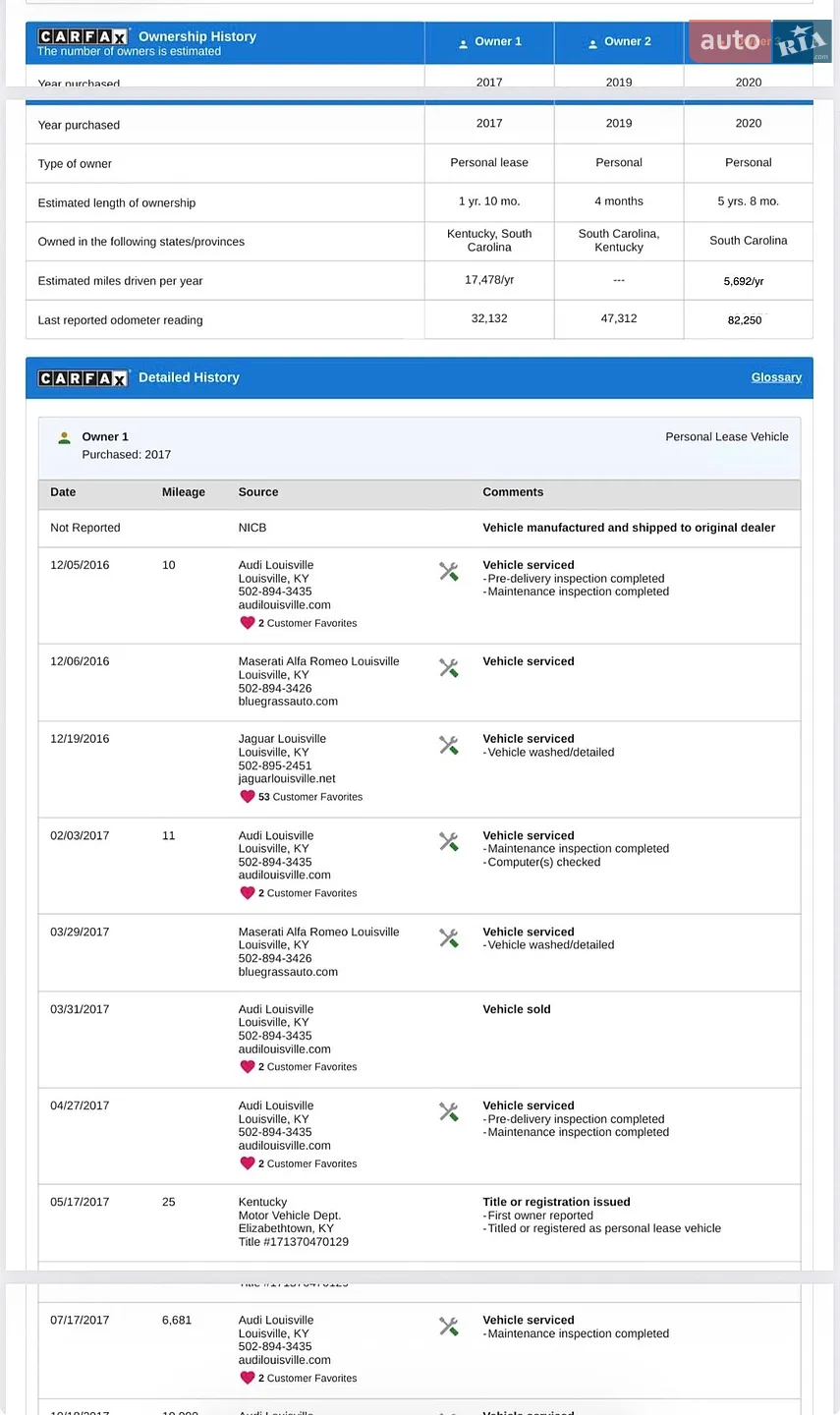Click heart icon under 02/03/2017 Audi Louisville
Viewport: 840px width, 1415px height.
tap(248, 893)
